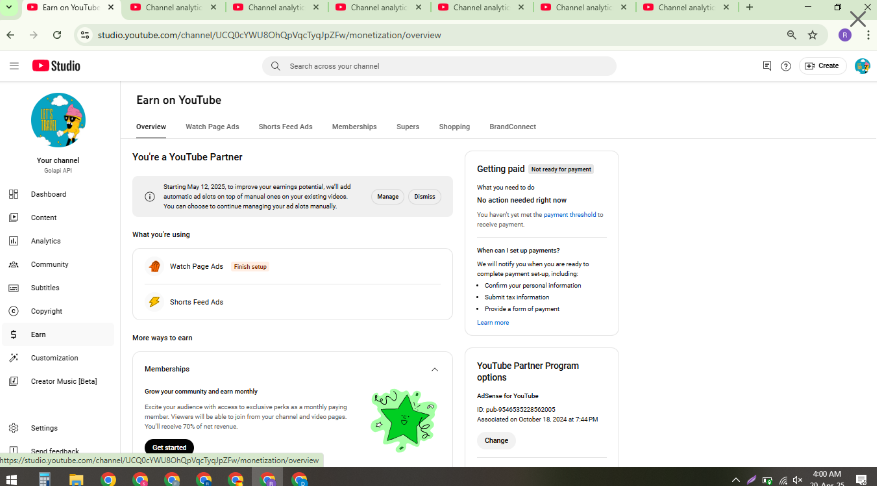
Task: Open Chrome three-dot menu
Action: tap(867, 35)
